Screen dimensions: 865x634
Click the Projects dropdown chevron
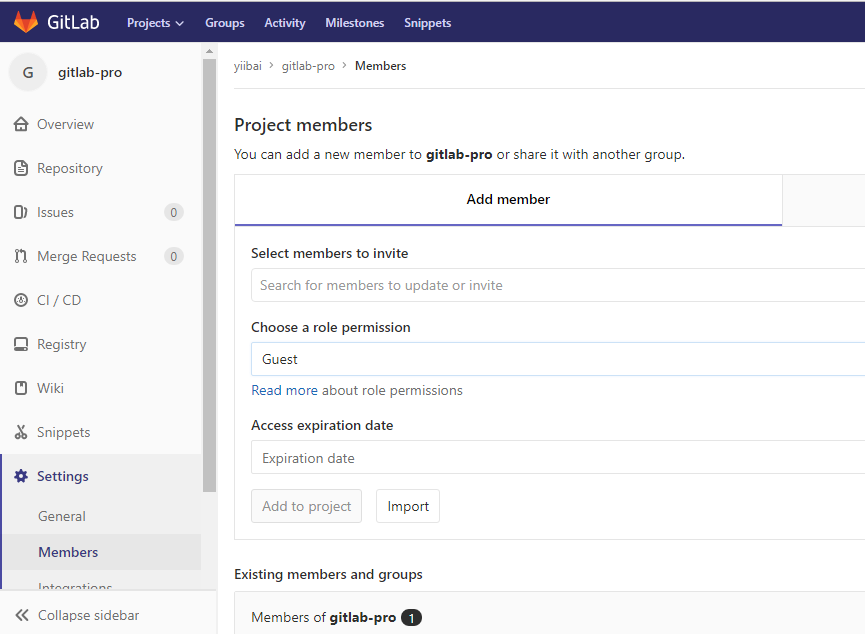pyautogui.click(x=179, y=24)
